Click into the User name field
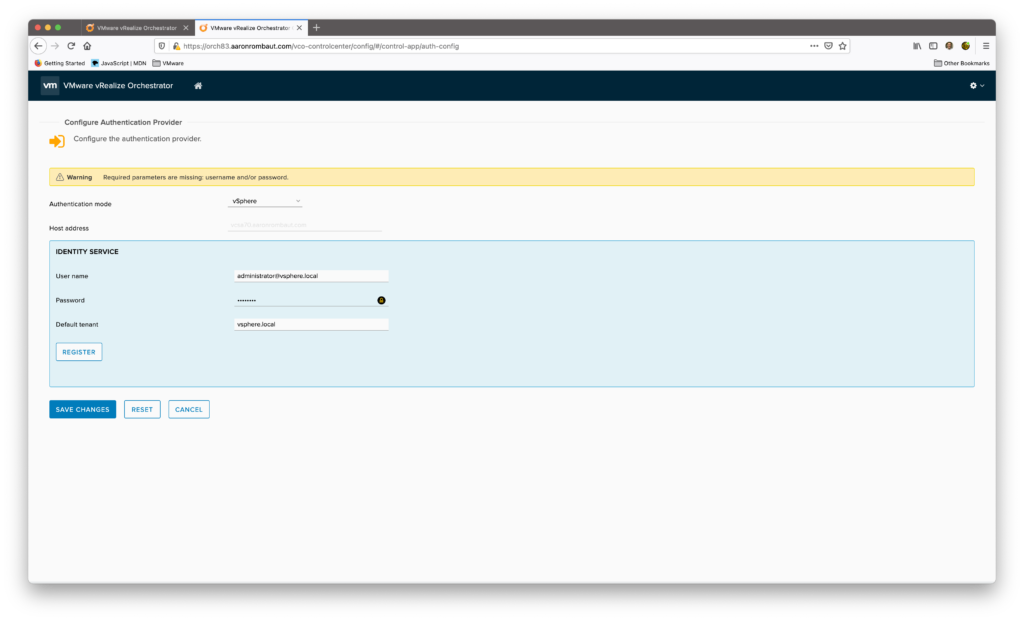 pos(310,276)
